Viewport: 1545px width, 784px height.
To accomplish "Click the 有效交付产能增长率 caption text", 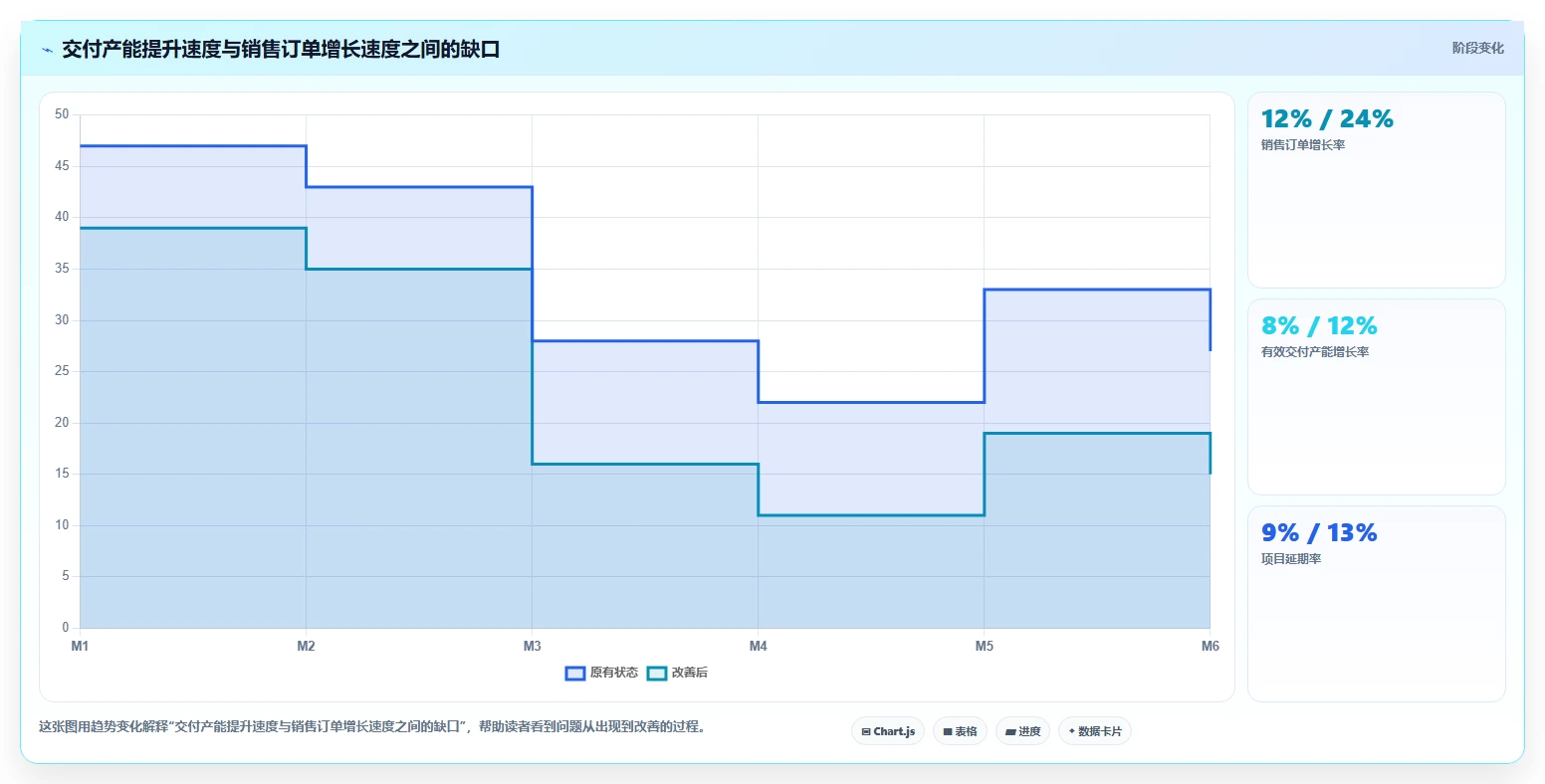I will (x=1314, y=352).
